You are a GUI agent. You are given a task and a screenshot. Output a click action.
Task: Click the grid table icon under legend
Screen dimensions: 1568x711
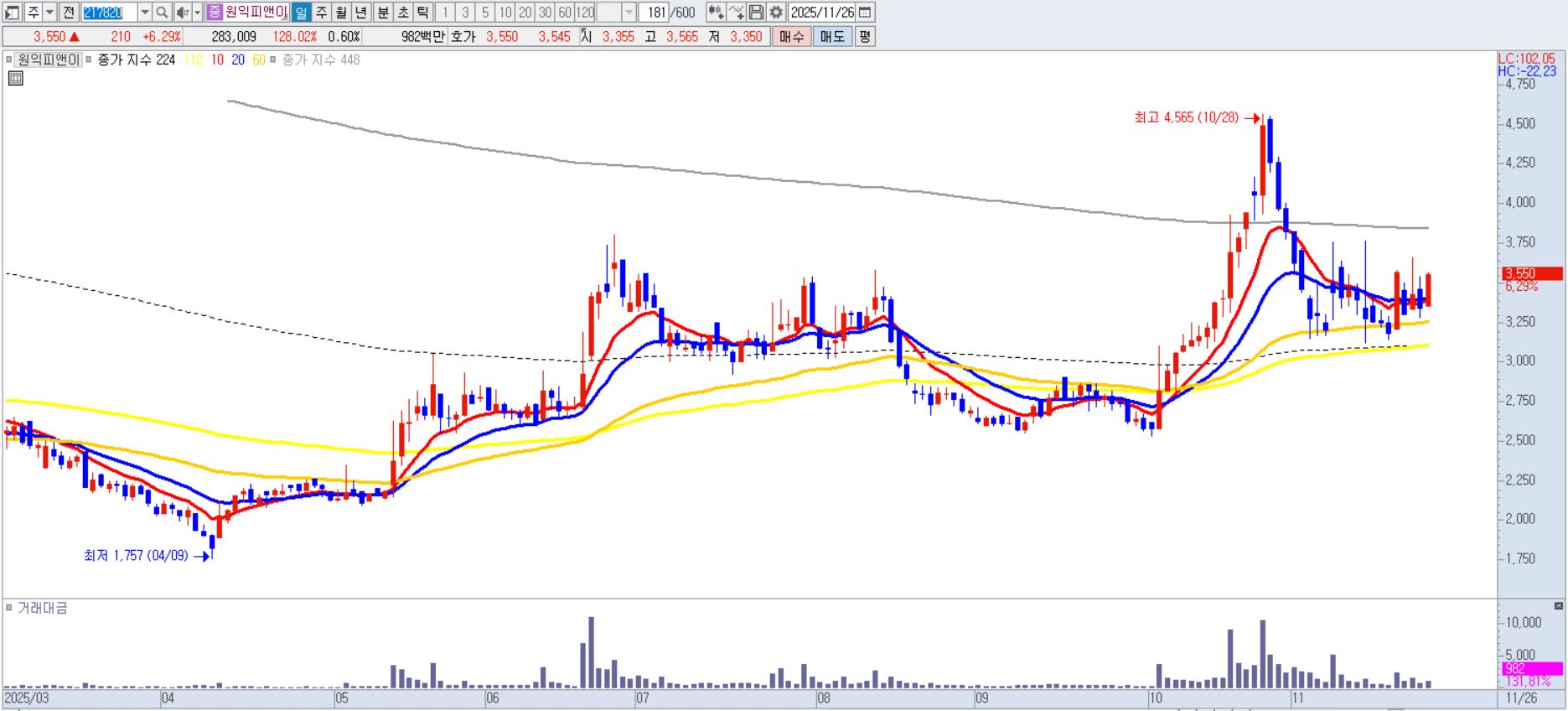tap(15, 79)
